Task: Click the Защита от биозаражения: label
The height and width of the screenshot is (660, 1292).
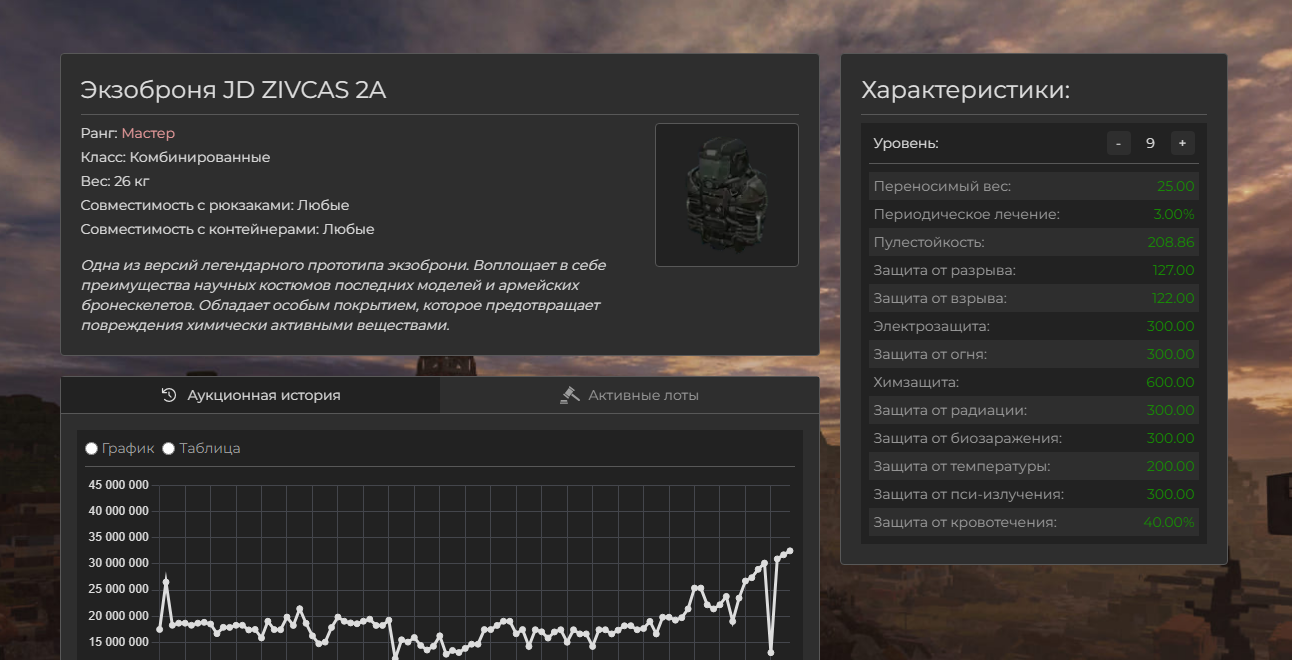Action: point(968,438)
